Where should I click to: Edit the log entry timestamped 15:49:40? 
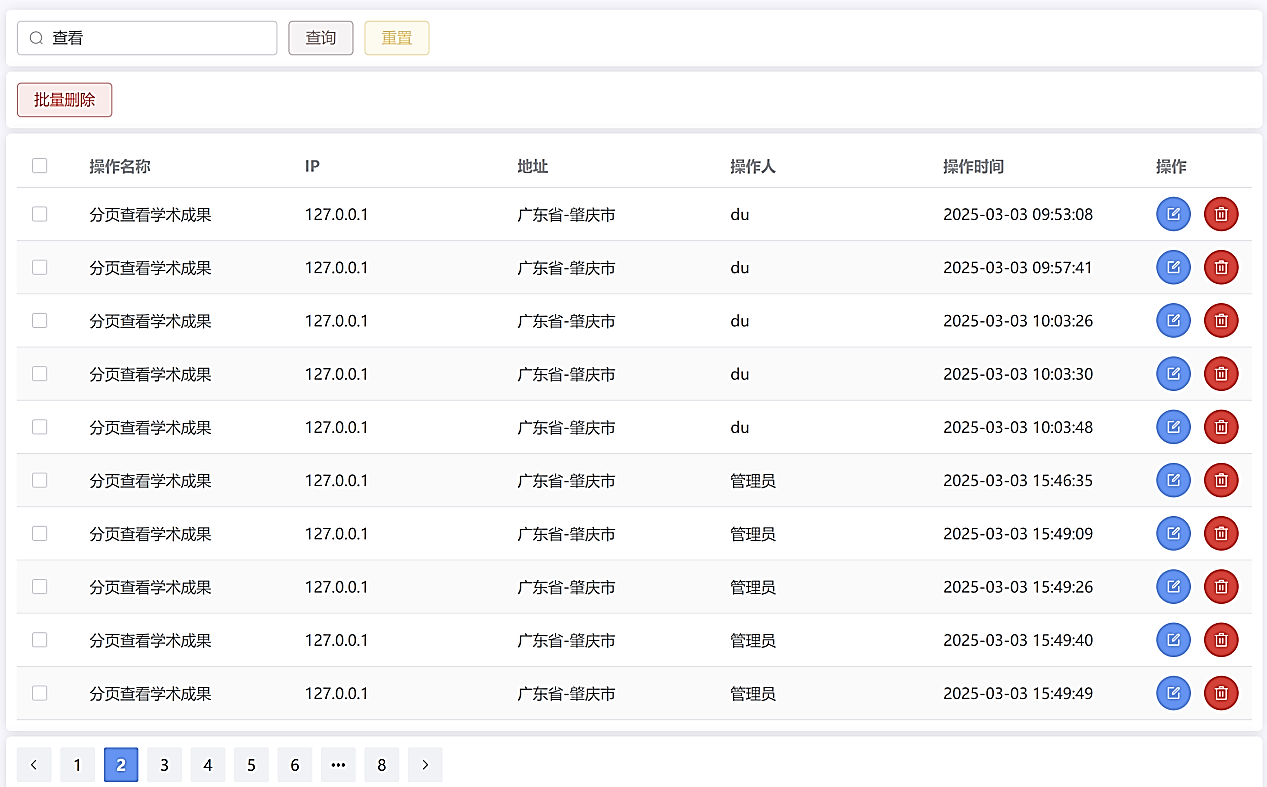[1173, 640]
